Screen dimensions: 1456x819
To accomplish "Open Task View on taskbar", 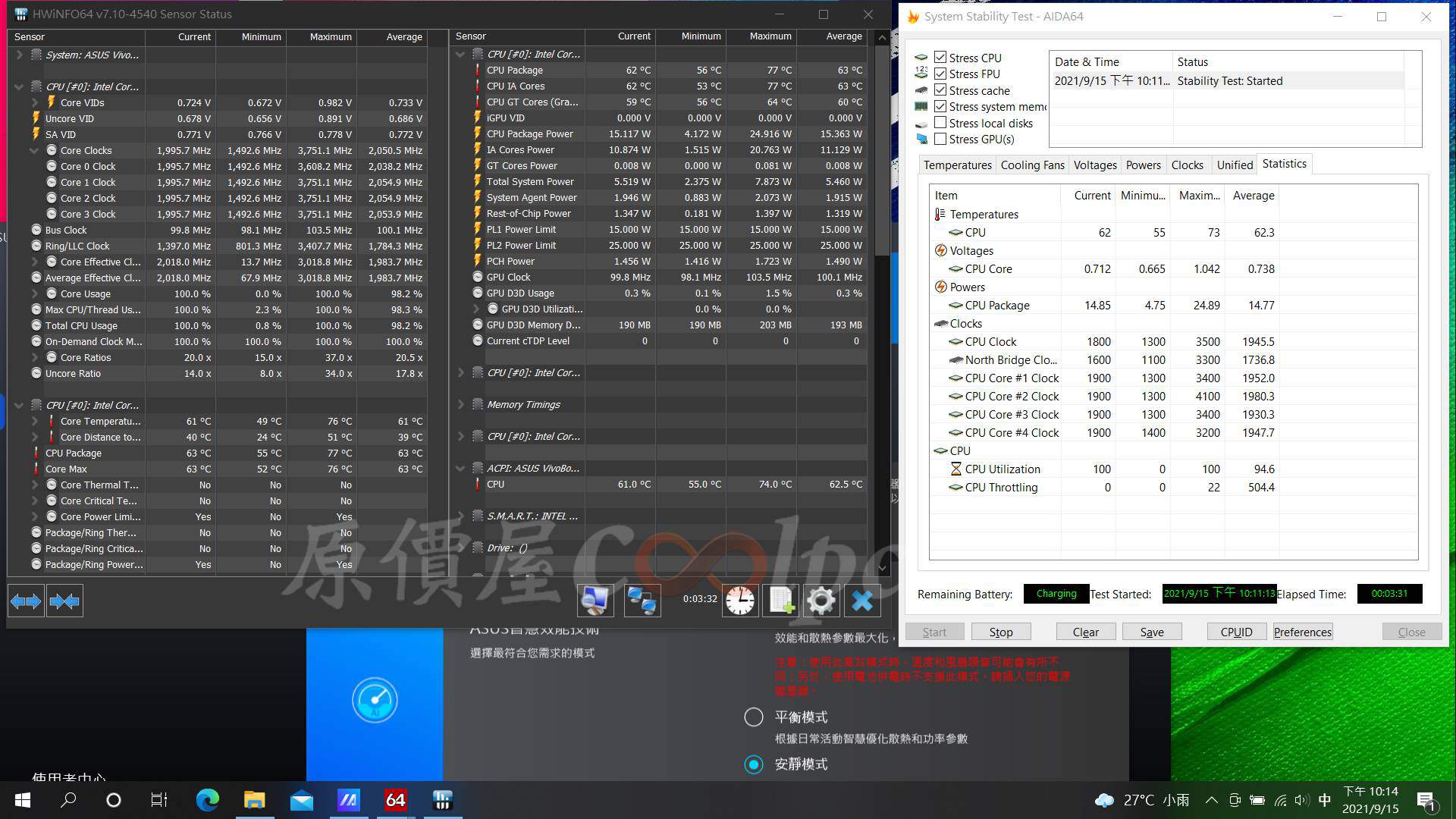I will (x=158, y=800).
